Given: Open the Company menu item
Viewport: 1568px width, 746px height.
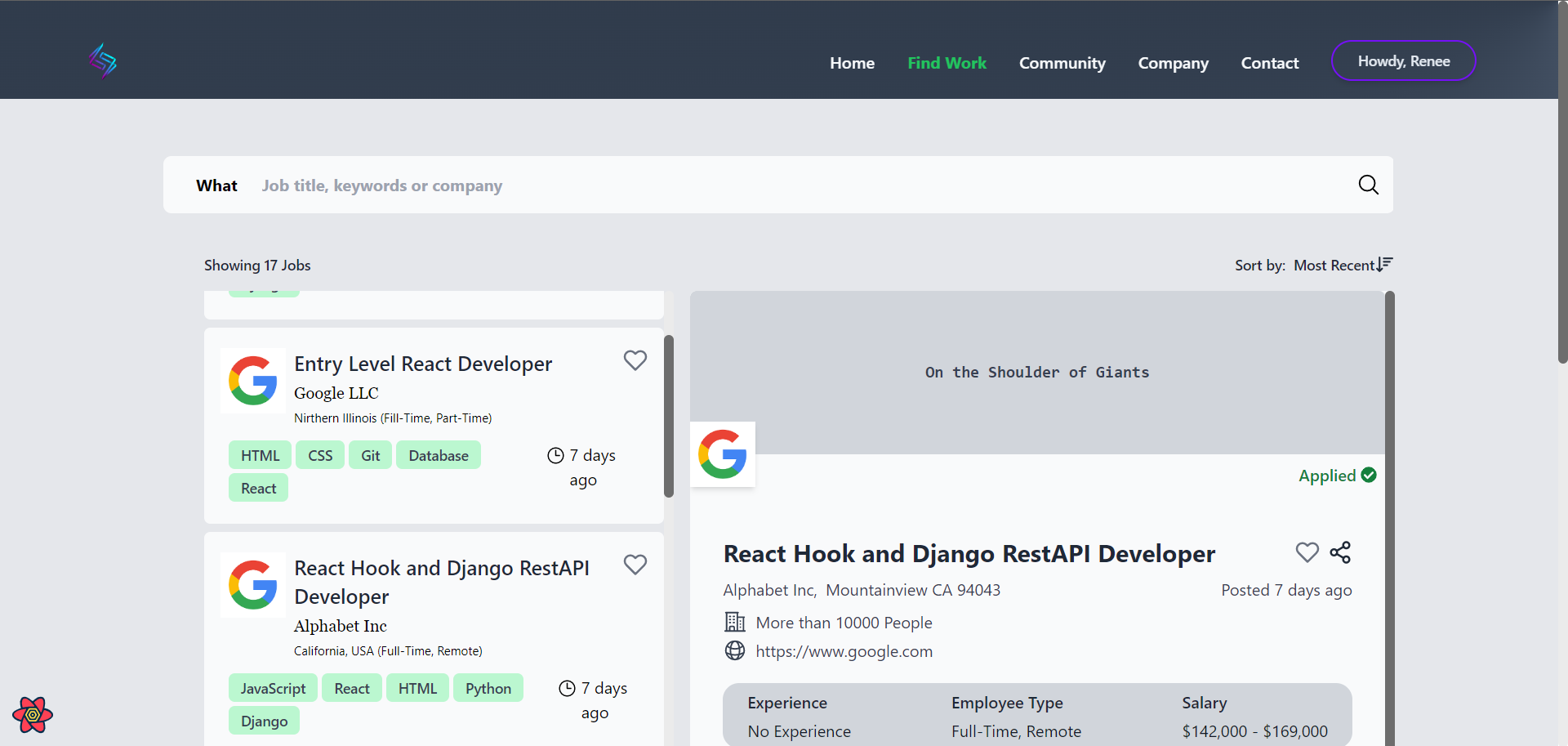Looking at the screenshot, I should [x=1173, y=63].
